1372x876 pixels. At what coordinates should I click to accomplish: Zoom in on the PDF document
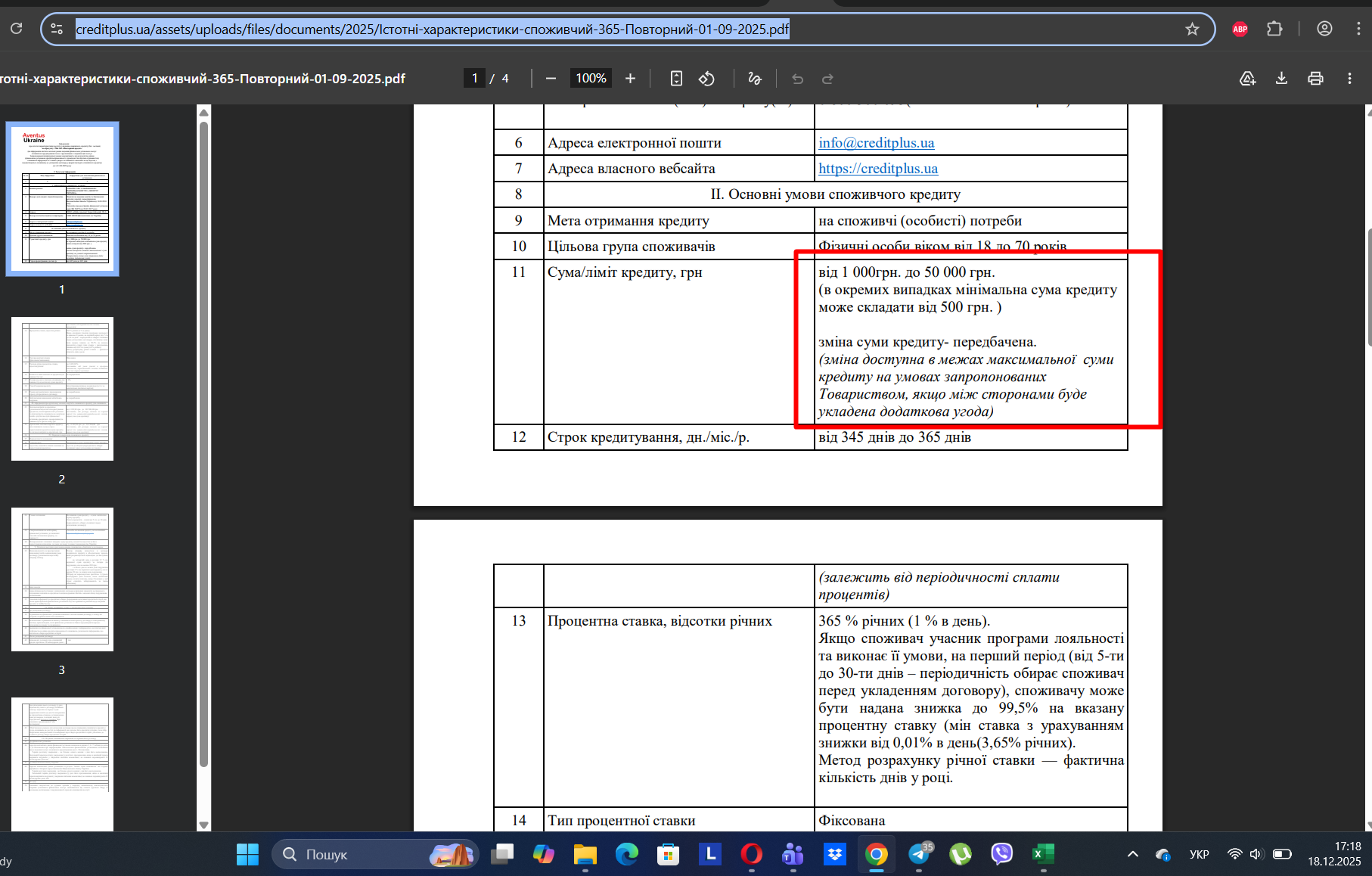(630, 79)
